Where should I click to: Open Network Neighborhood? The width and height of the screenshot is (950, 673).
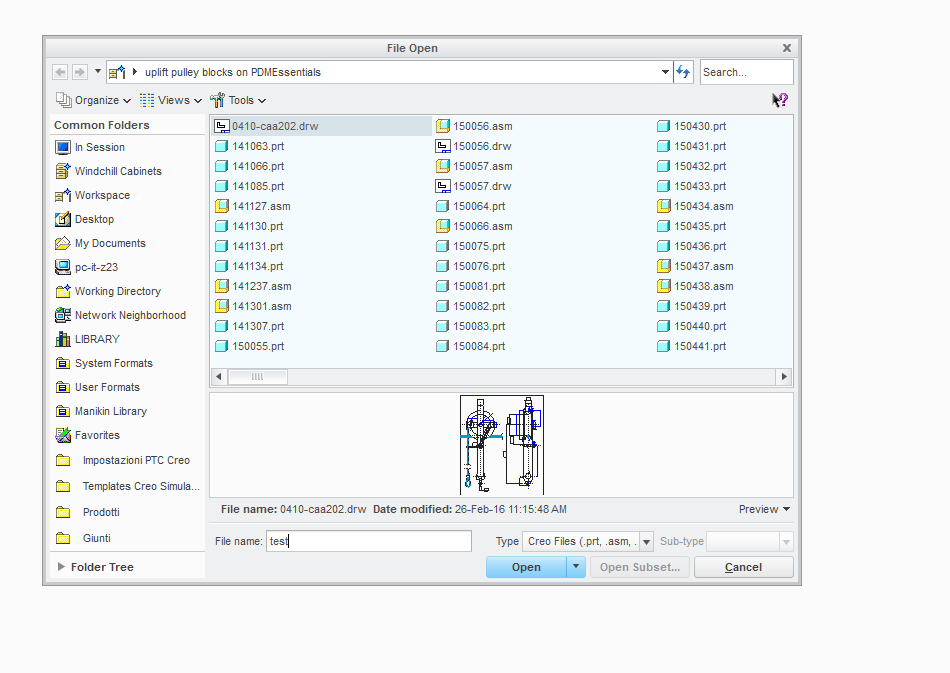(121, 315)
